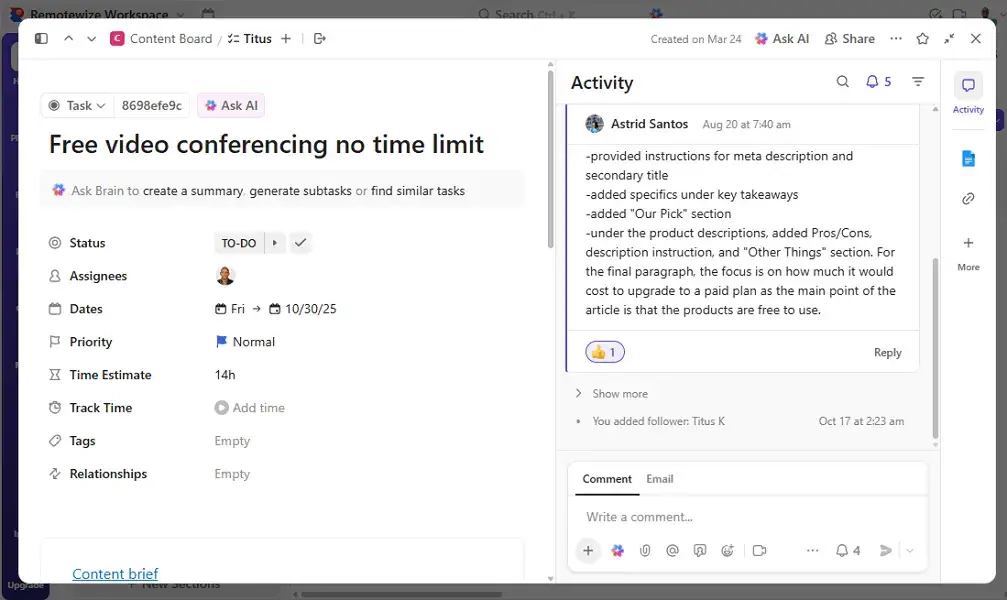Attach a file to the comment

tap(645, 550)
